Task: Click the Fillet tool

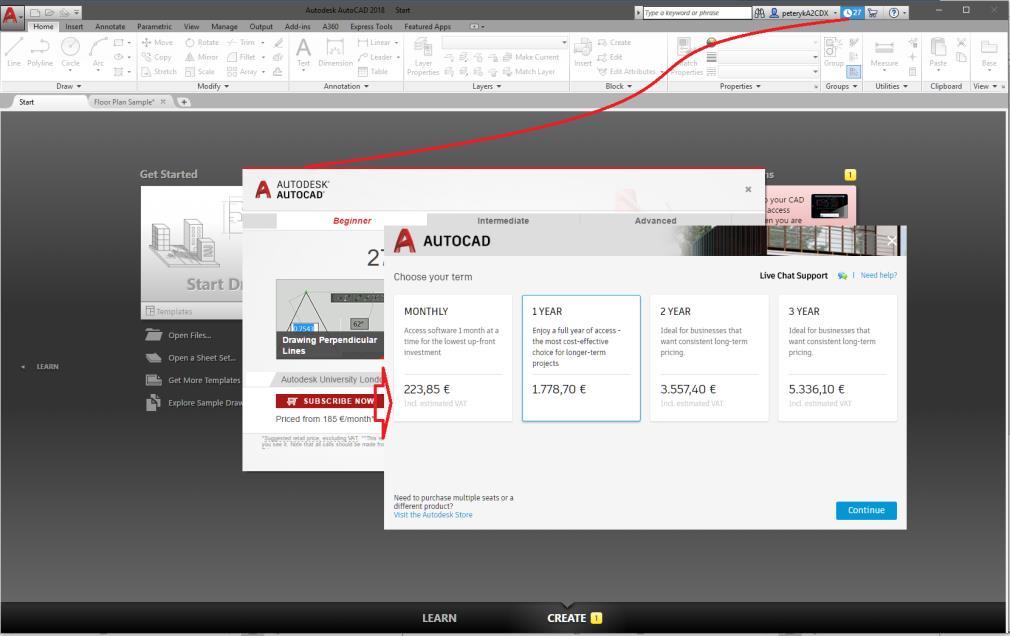Action: click(242, 57)
